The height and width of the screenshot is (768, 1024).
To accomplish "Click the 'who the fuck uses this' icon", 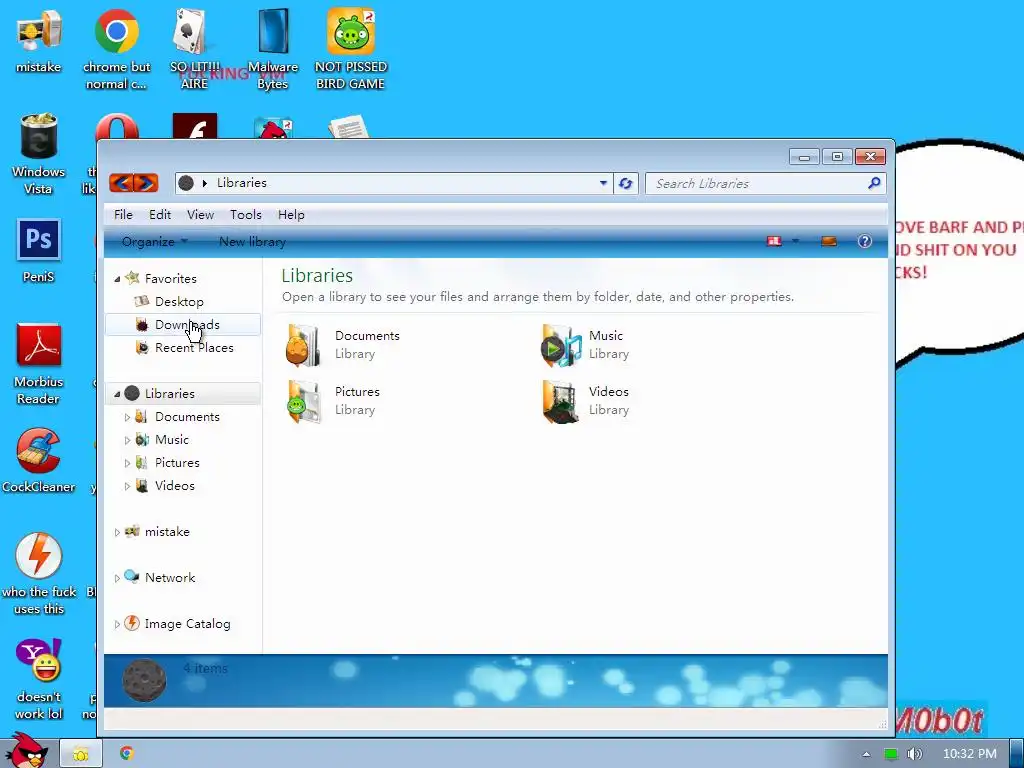I will [x=39, y=574].
